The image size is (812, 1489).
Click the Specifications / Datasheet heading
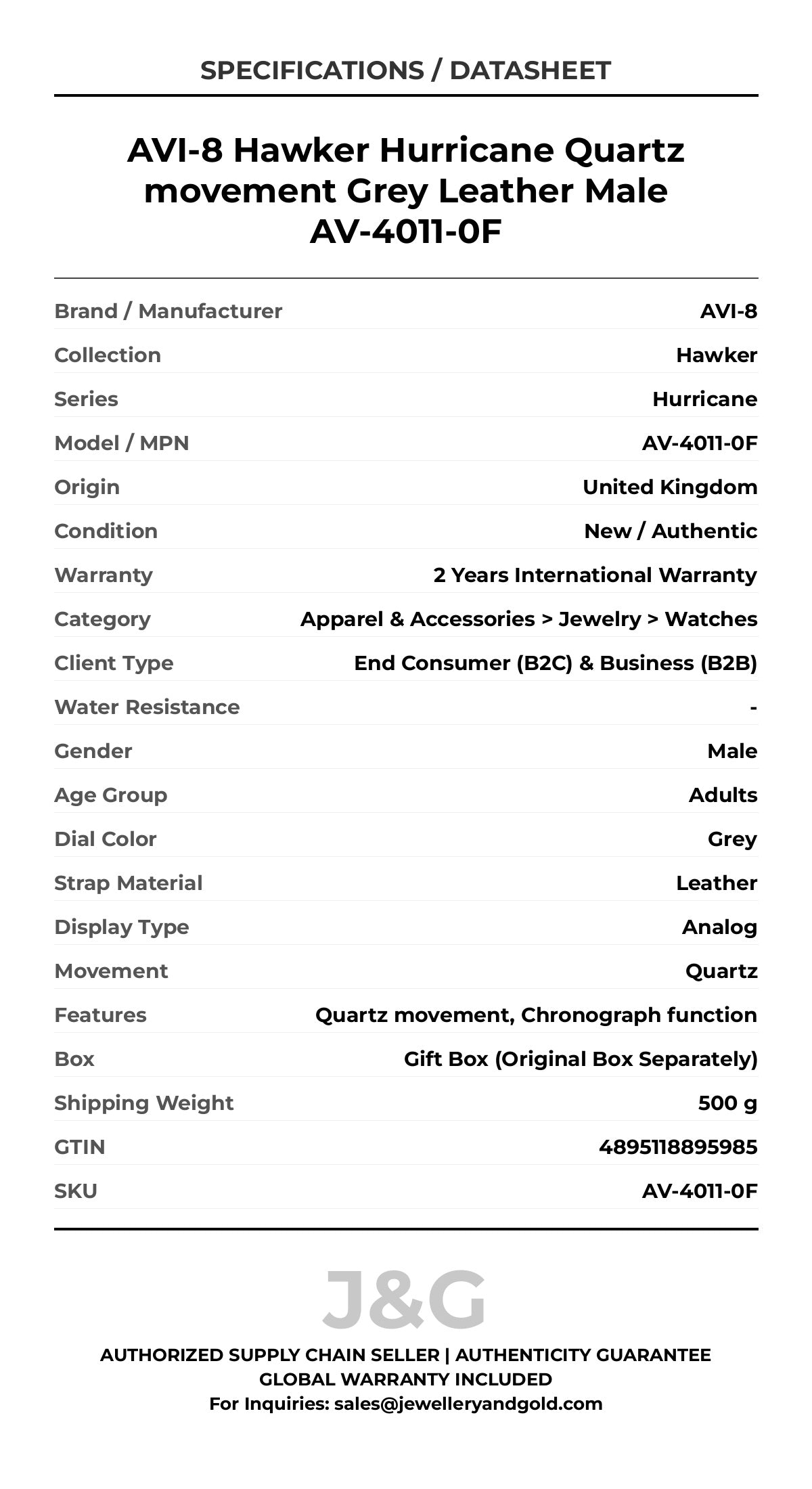click(x=405, y=70)
